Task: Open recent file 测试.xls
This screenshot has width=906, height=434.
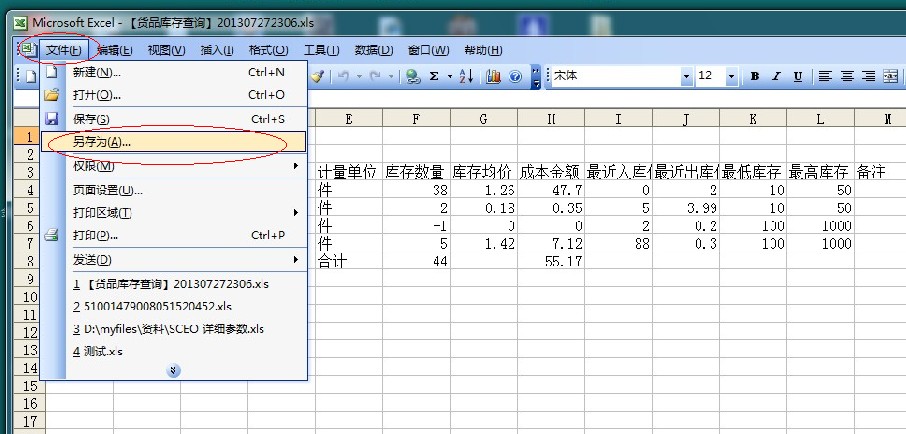Action: click(97, 351)
